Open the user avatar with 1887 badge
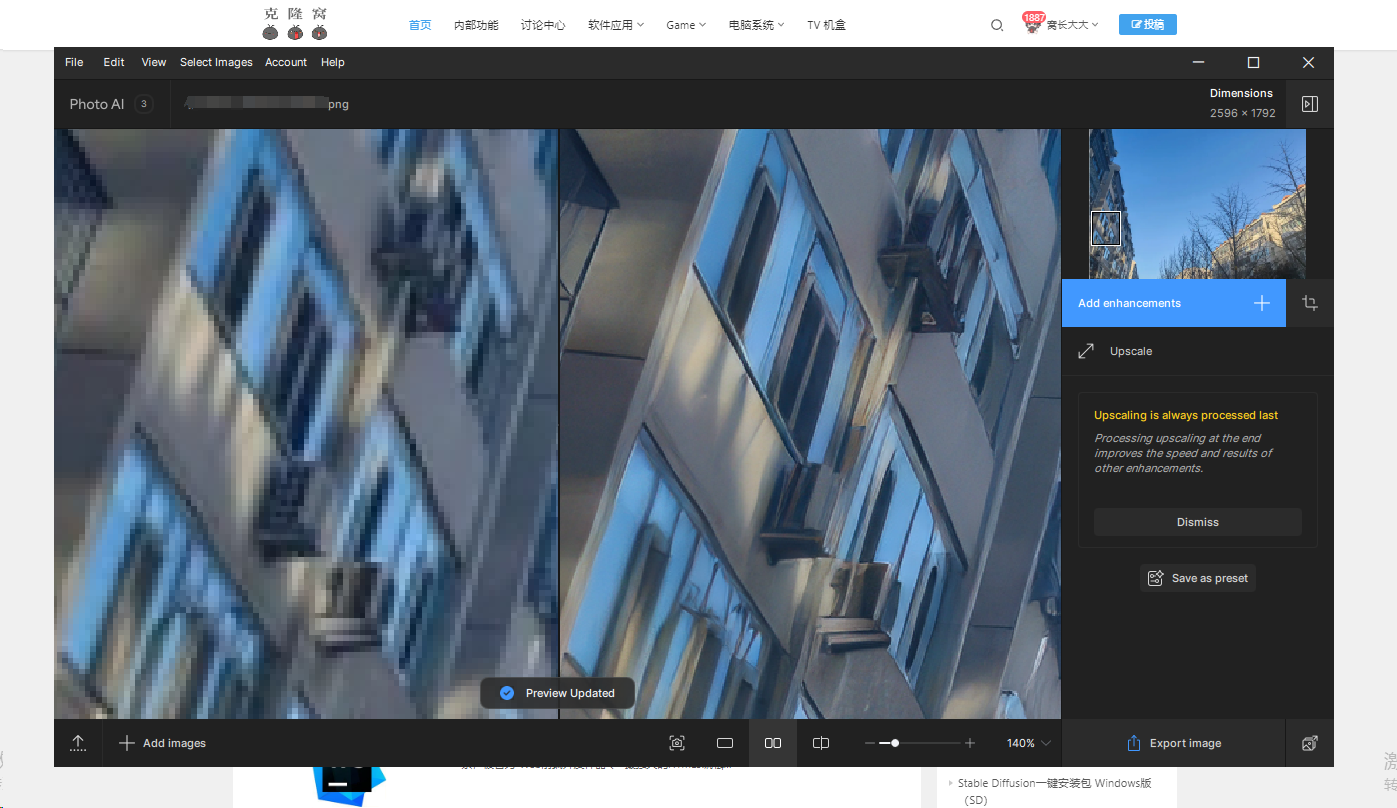This screenshot has width=1397, height=808. coord(1033,25)
